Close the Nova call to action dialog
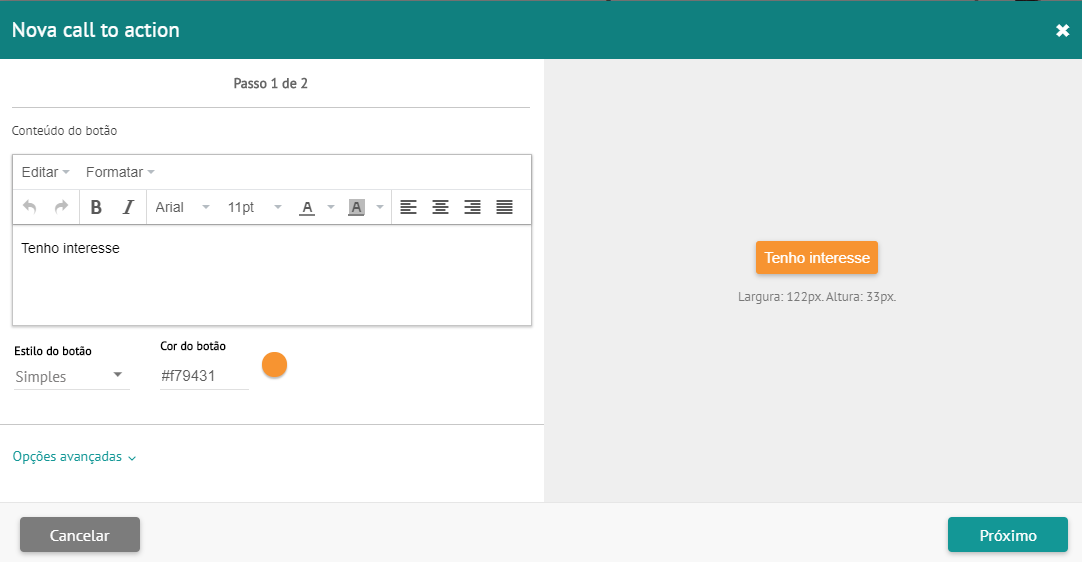 pyautogui.click(x=1062, y=30)
